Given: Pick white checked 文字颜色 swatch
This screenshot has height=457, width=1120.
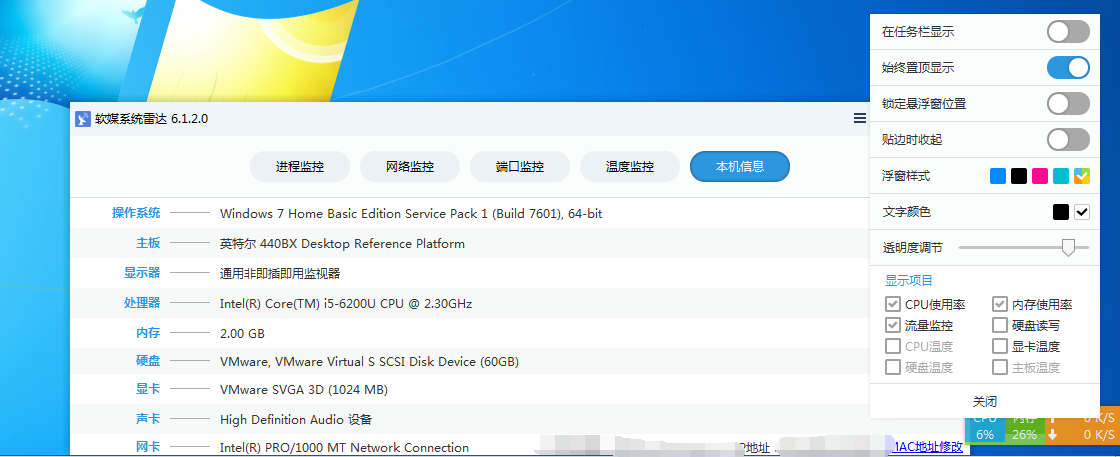Looking at the screenshot, I should 1081,212.
